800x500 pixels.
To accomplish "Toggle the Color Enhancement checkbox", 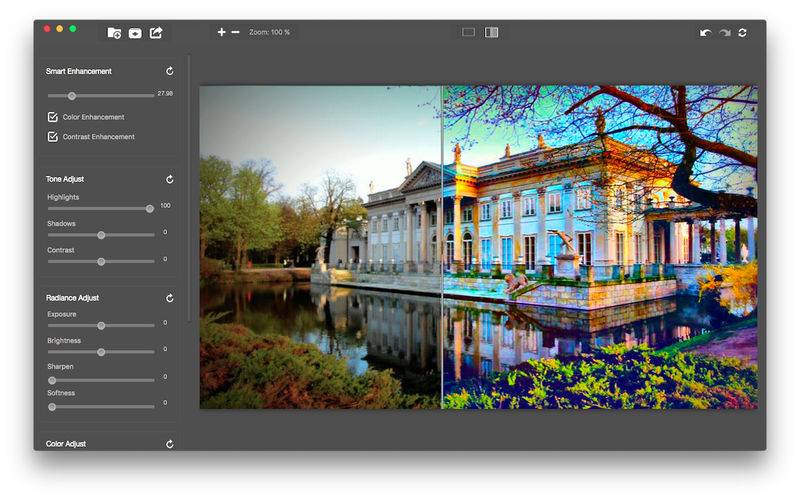I will click(x=53, y=117).
